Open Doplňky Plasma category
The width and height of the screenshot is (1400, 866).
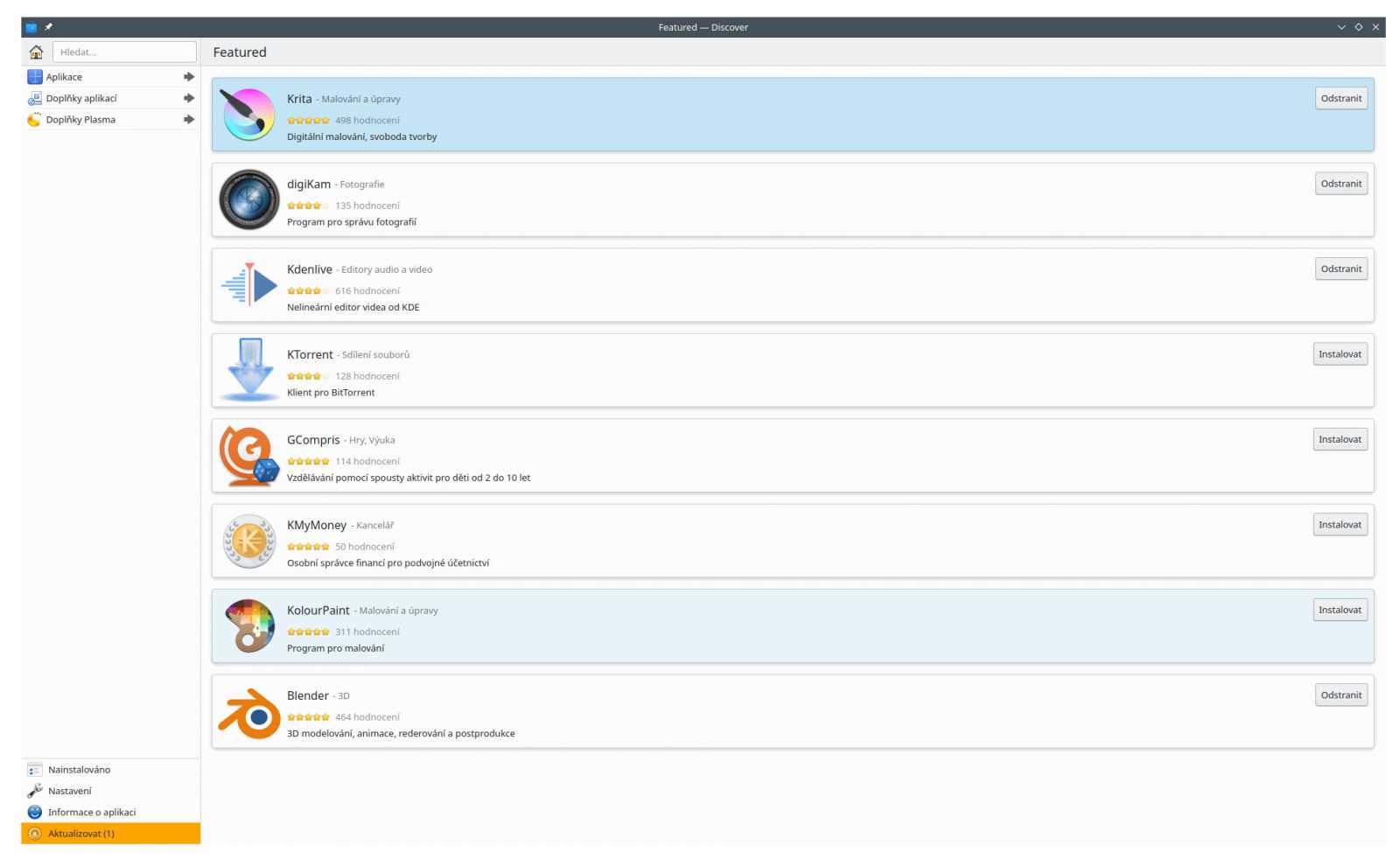point(111,120)
